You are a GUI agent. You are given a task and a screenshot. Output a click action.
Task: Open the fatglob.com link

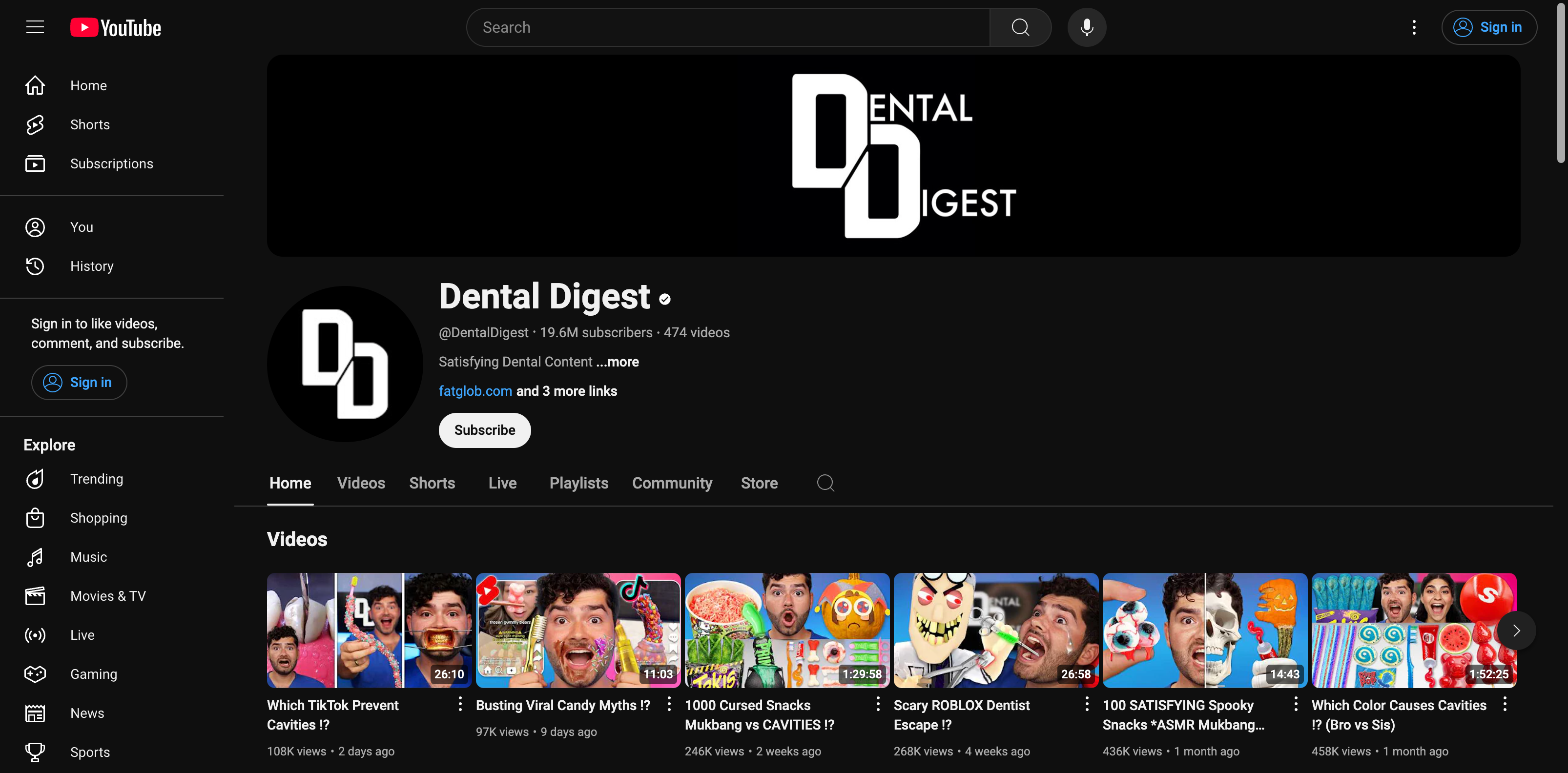[475, 391]
